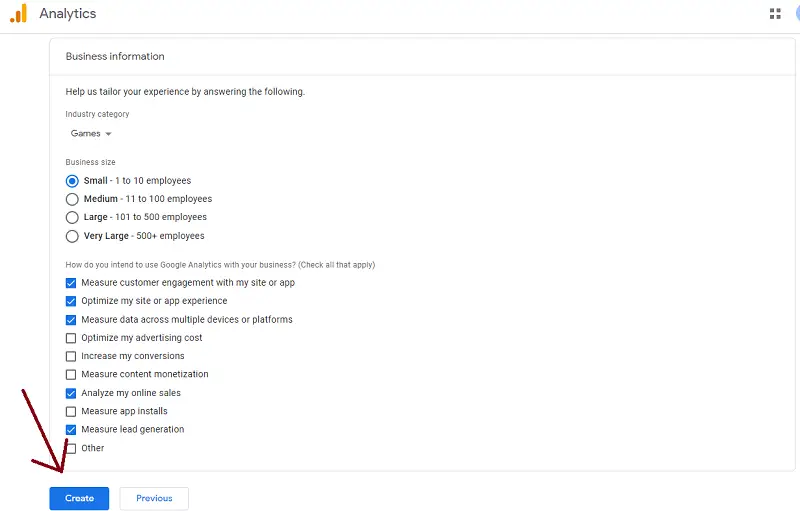Select Medium 11 to 100 employees
The width and height of the screenshot is (800, 511).
[x=72, y=199]
